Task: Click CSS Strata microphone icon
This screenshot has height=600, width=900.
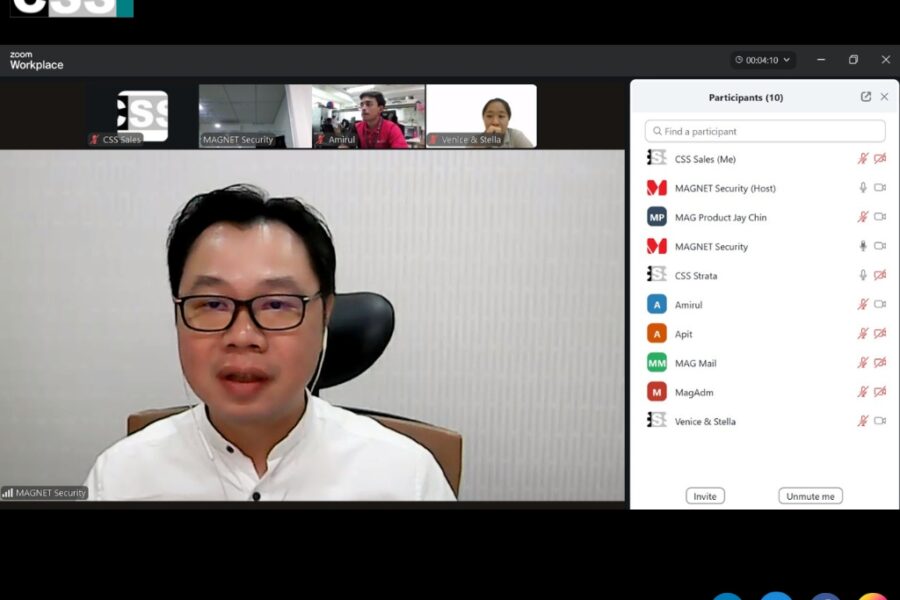Action: click(863, 275)
